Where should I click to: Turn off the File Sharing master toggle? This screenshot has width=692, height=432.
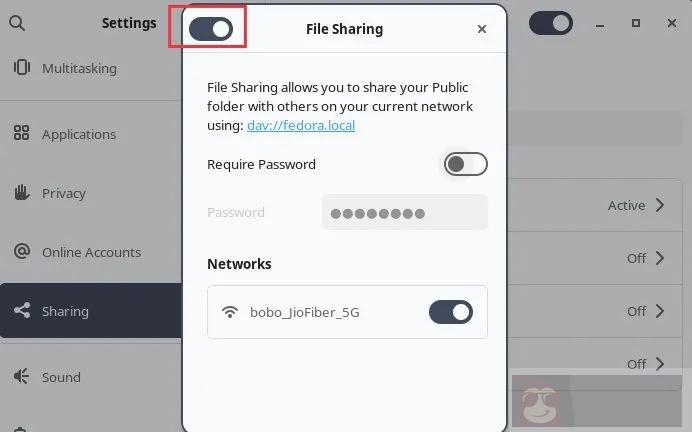coord(211,29)
